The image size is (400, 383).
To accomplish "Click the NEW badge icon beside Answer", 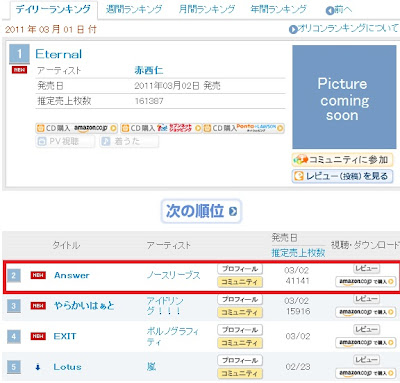I will [x=38, y=275].
